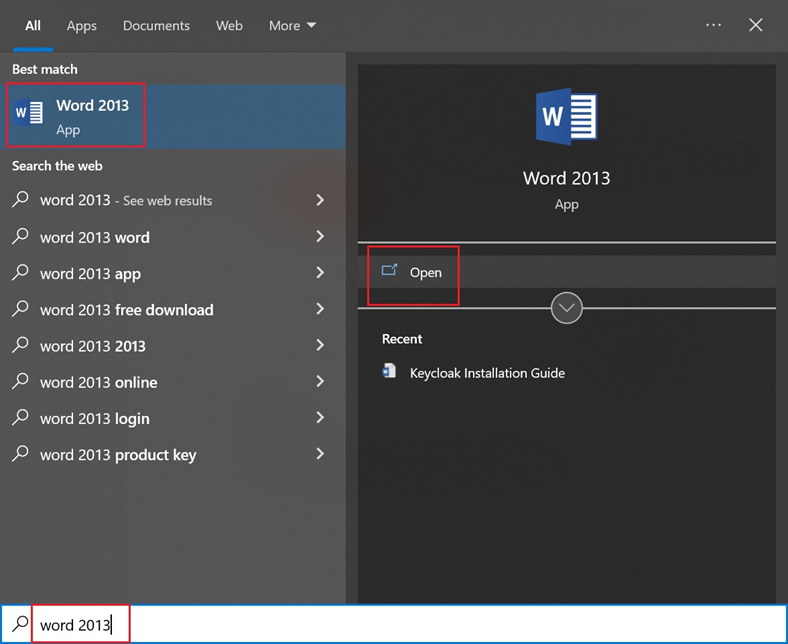Select the Word 2013 best match result
The width and height of the screenshot is (788, 644).
coord(173,116)
